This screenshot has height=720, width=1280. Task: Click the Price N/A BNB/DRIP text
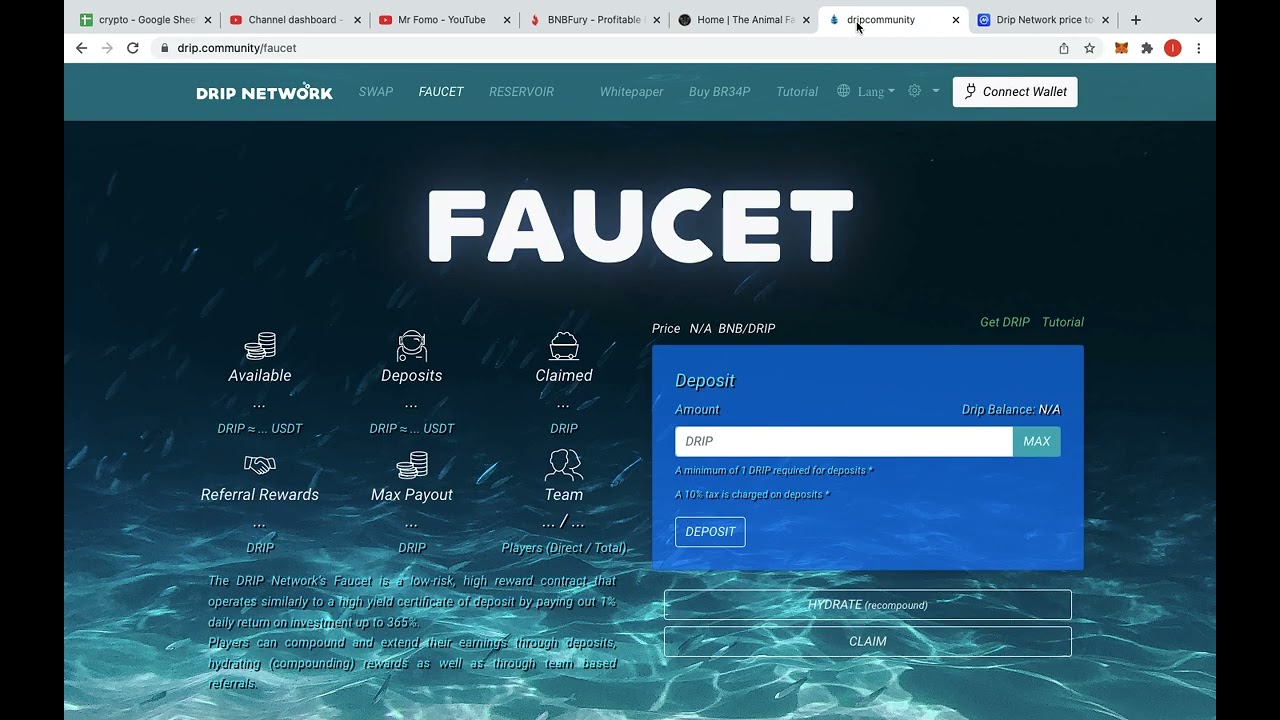[713, 328]
